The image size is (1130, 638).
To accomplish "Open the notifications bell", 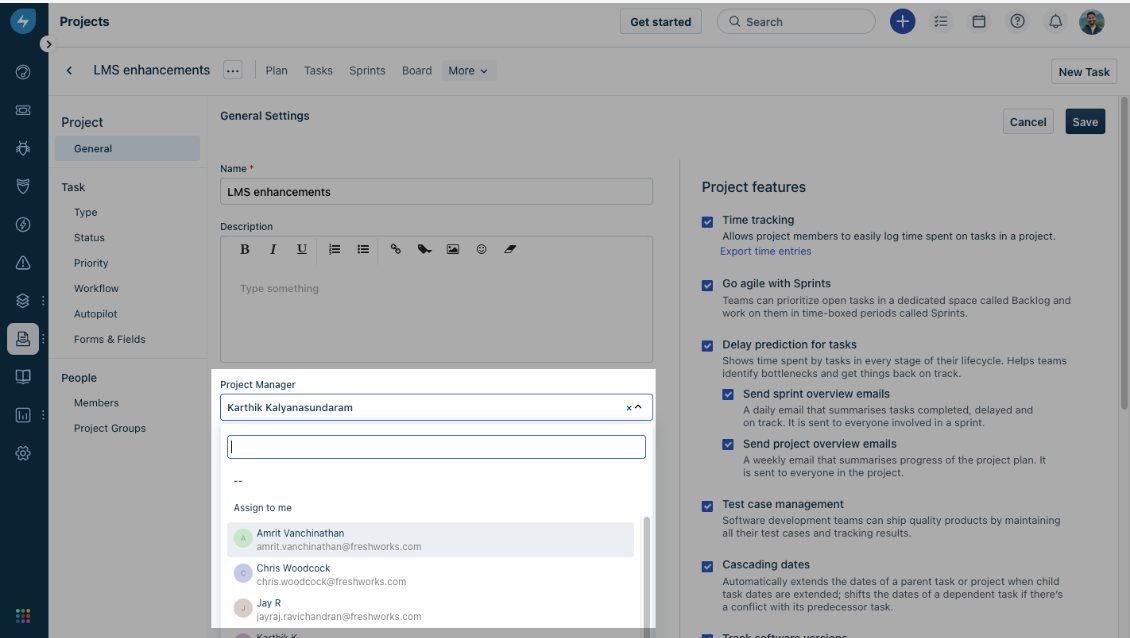I will pos(1055,22).
